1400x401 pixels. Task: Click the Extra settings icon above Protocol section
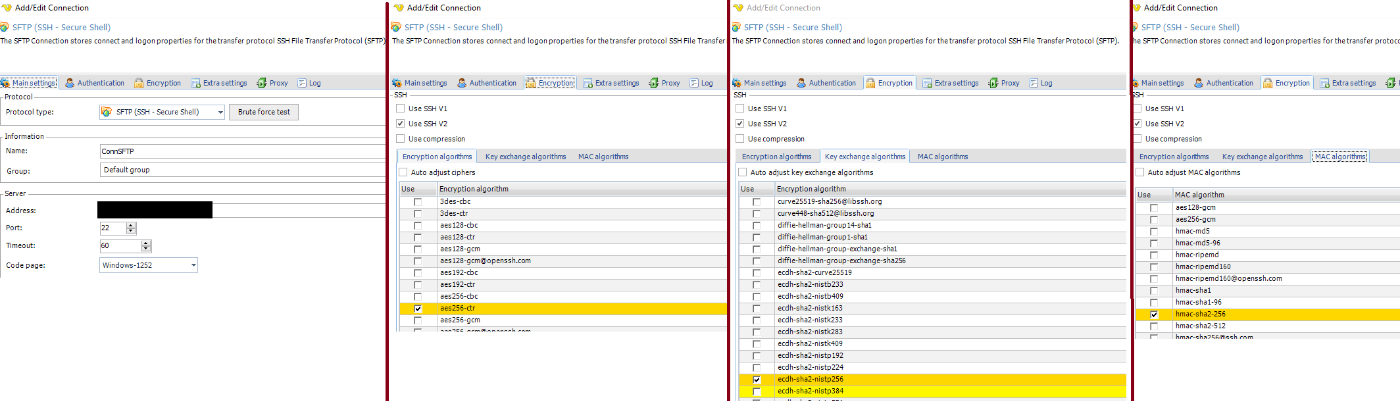pyautogui.click(x=194, y=83)
